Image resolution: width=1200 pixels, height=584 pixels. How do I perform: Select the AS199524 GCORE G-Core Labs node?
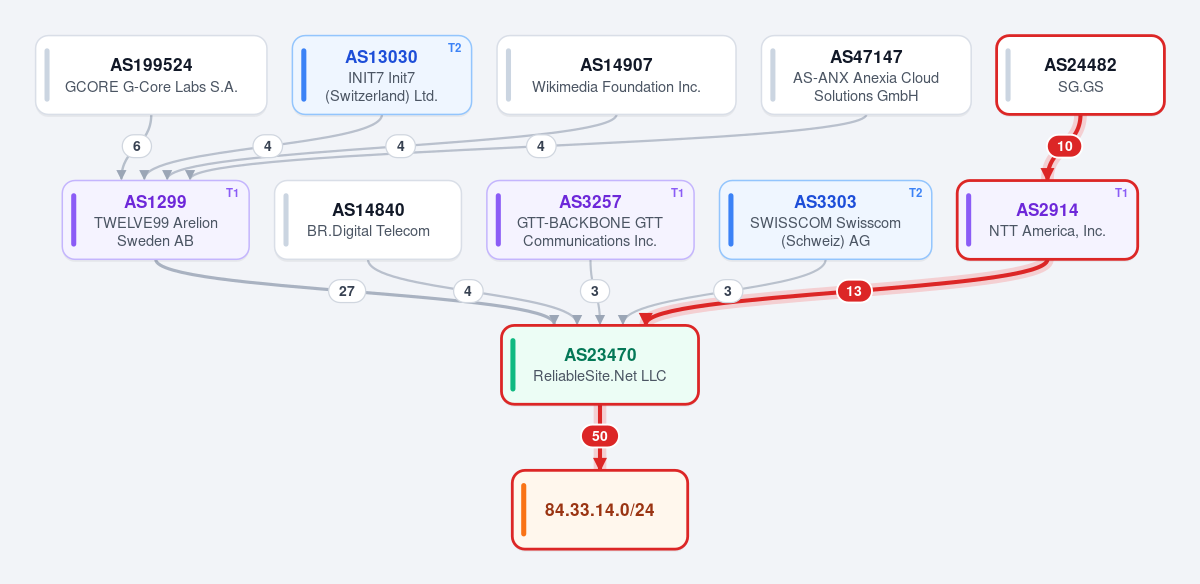[x=151, y=75]
